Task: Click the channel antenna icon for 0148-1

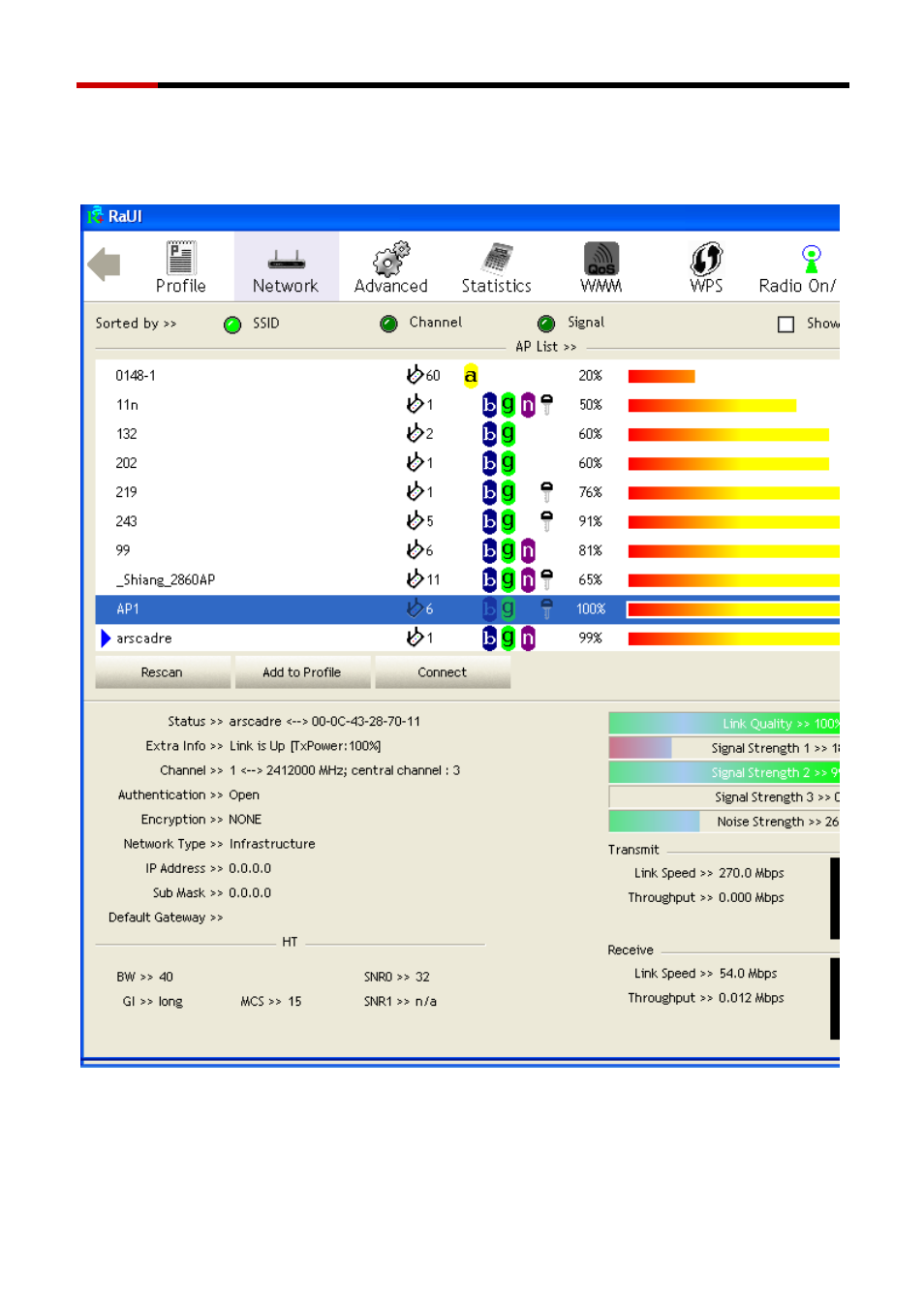Action: tap(416, 374)
